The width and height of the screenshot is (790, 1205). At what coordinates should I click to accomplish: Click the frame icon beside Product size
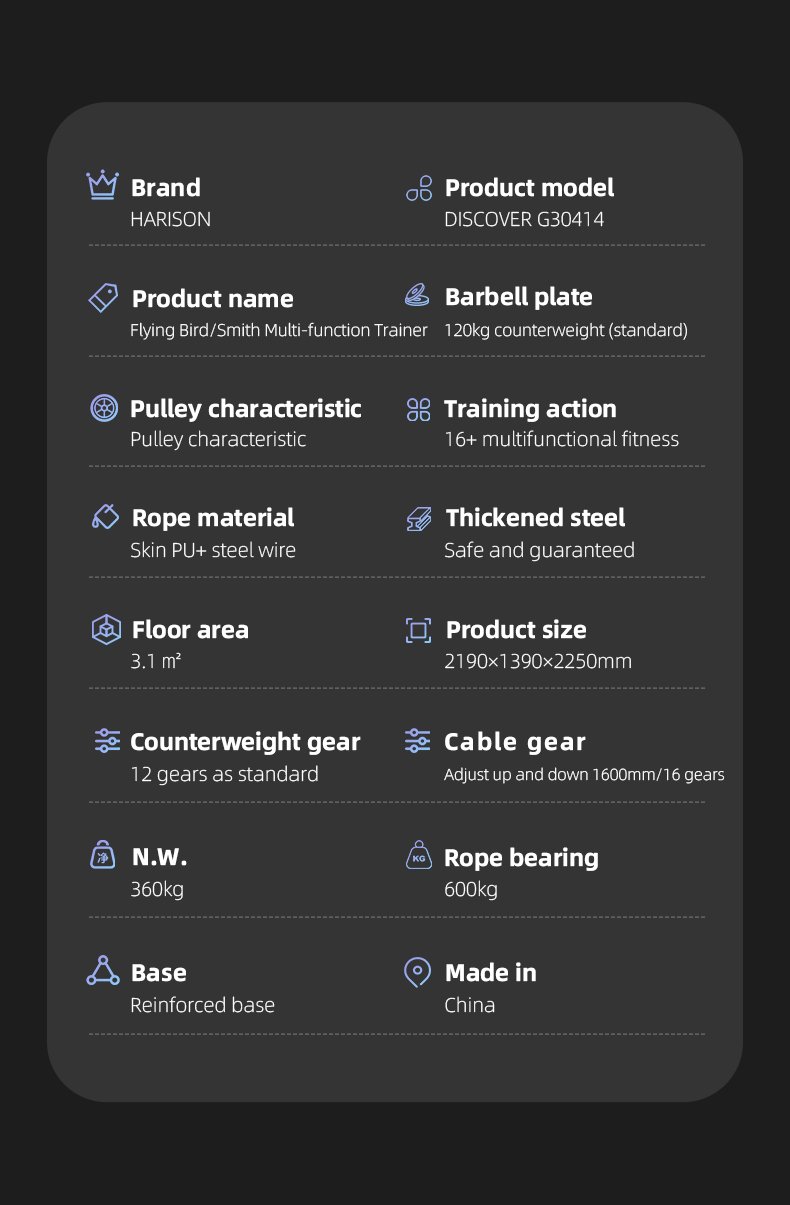[419, 630]
